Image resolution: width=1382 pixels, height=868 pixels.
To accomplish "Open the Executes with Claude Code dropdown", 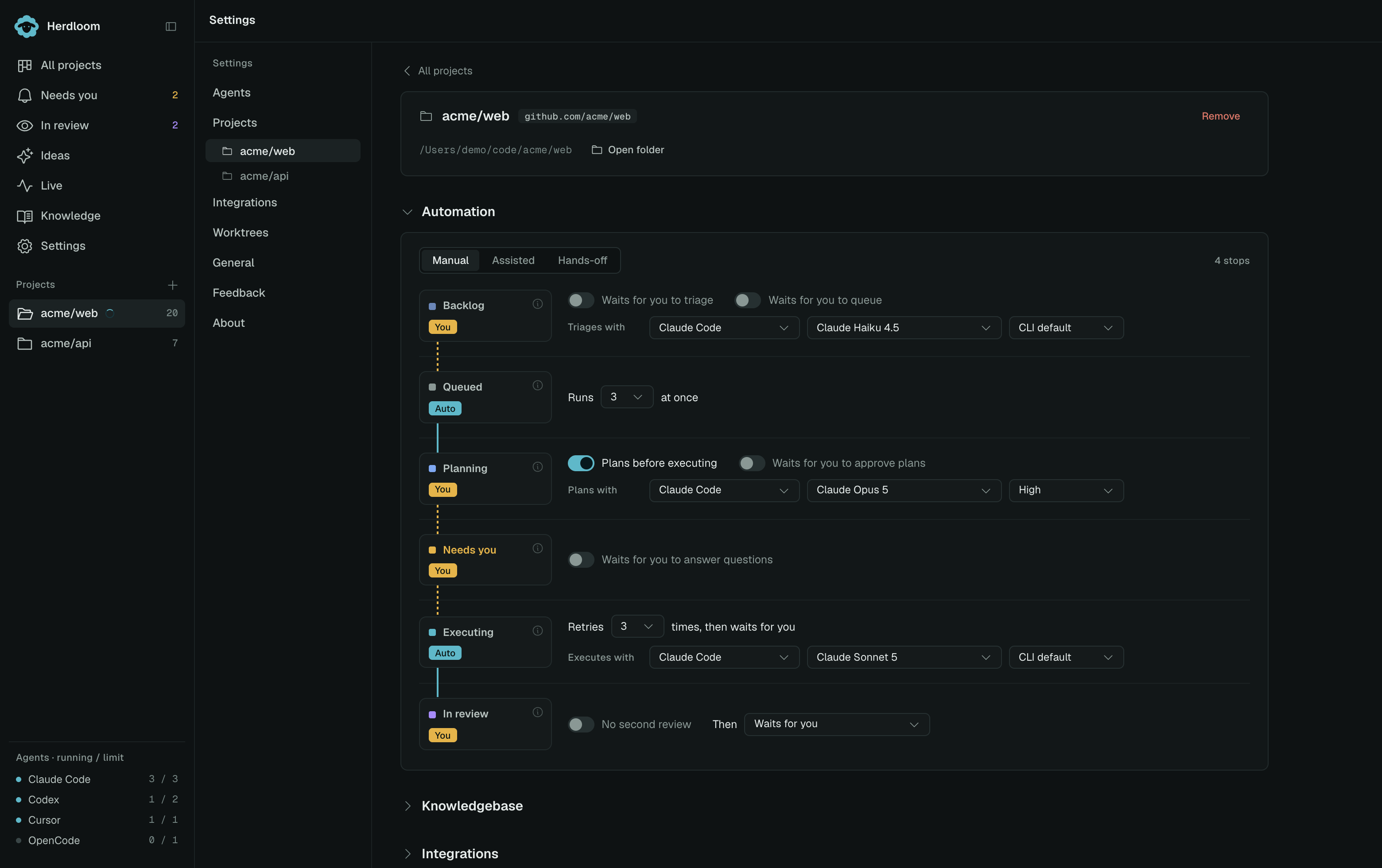I will click(724, 658).
